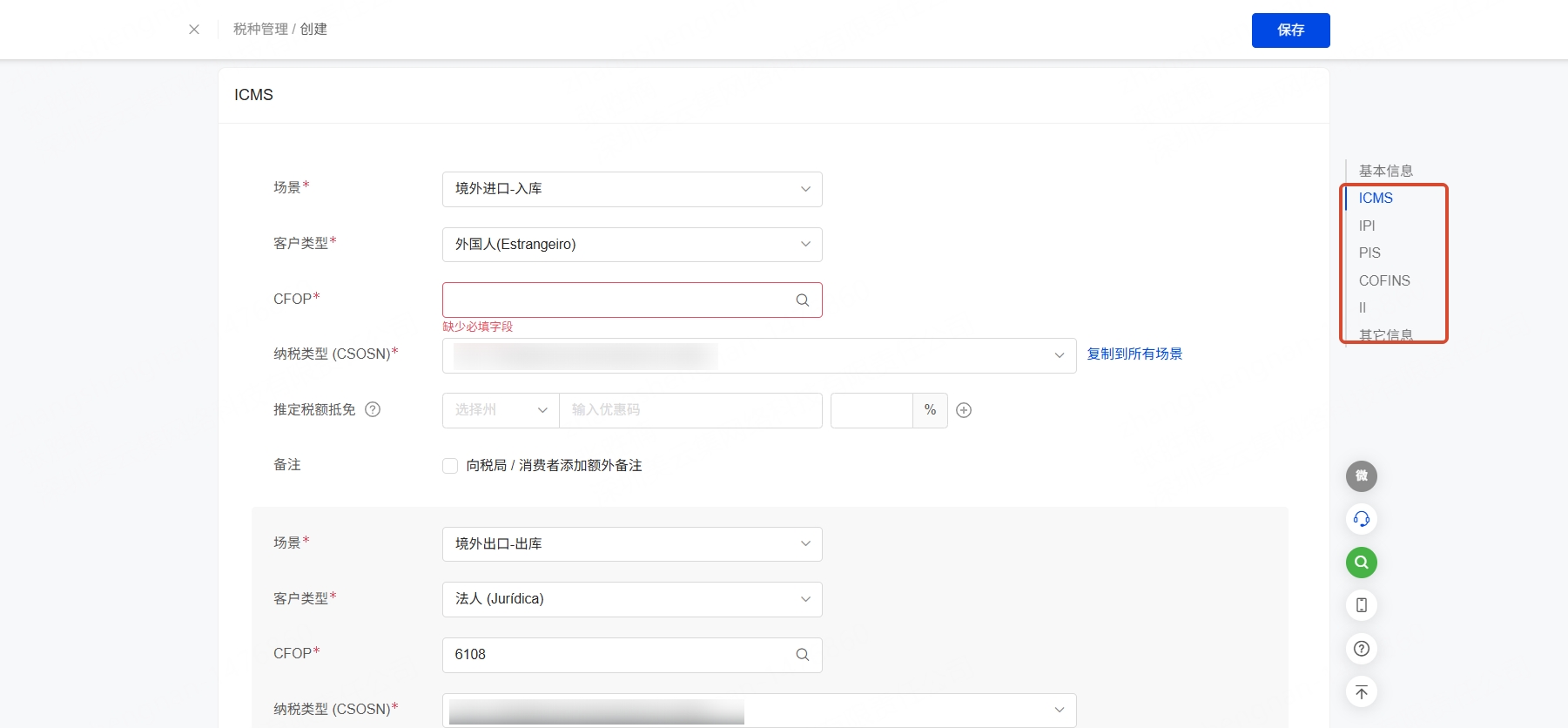Open the customer service headset icon
Screen dimensions: 1568x728
pos(1362,520)
